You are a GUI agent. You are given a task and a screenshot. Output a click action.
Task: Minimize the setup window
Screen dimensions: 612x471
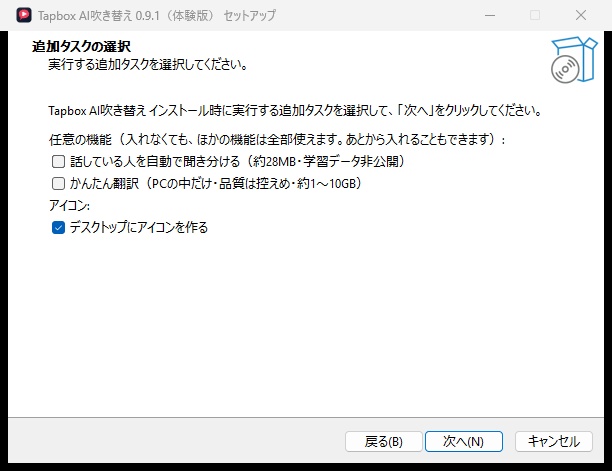pos(490,15)
